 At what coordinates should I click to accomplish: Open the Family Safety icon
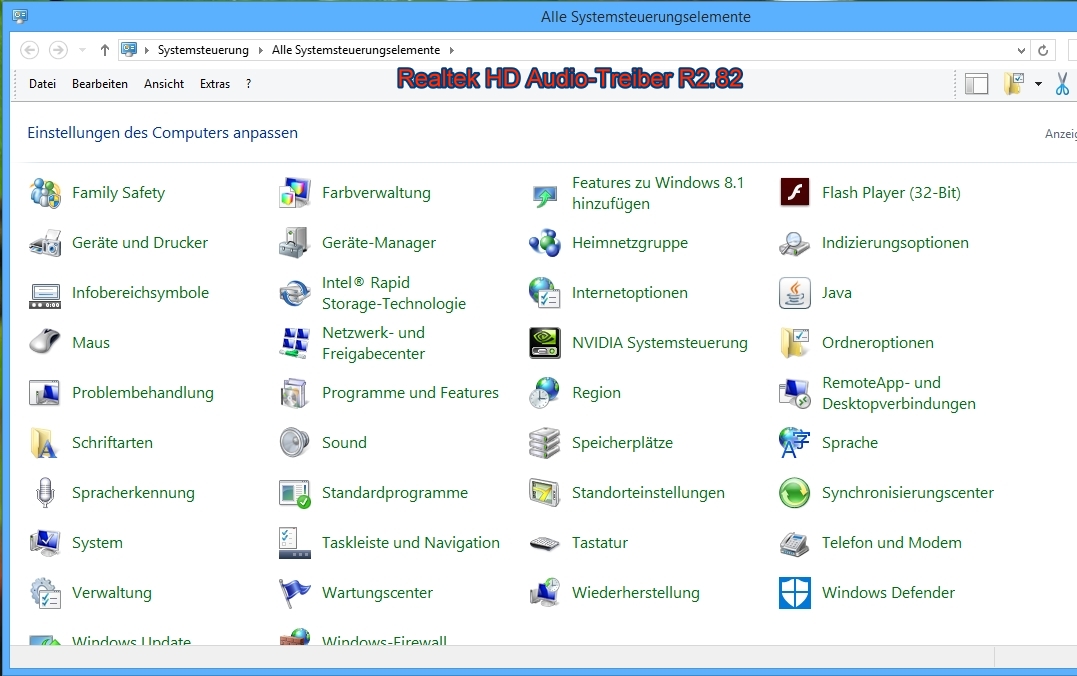tap(45, 193)
